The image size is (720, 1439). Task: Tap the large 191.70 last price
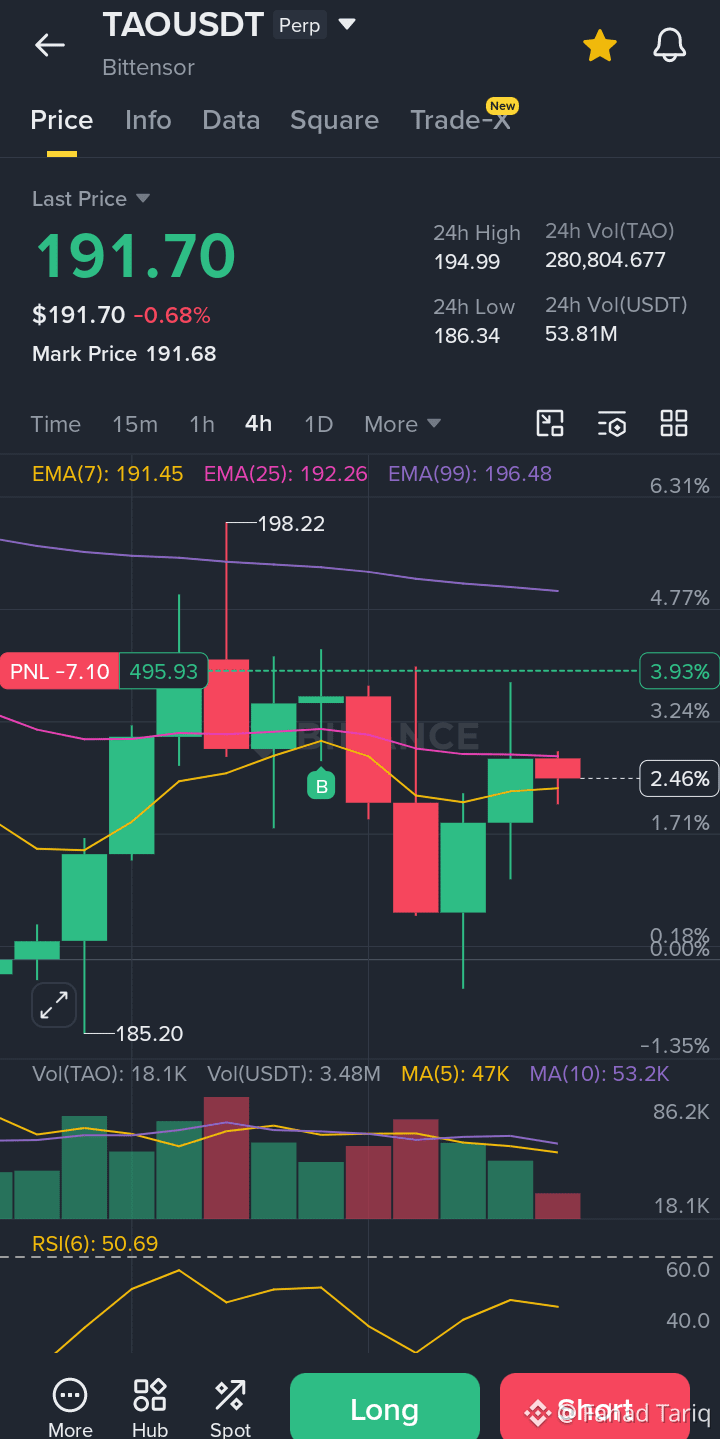click(135, 255)
